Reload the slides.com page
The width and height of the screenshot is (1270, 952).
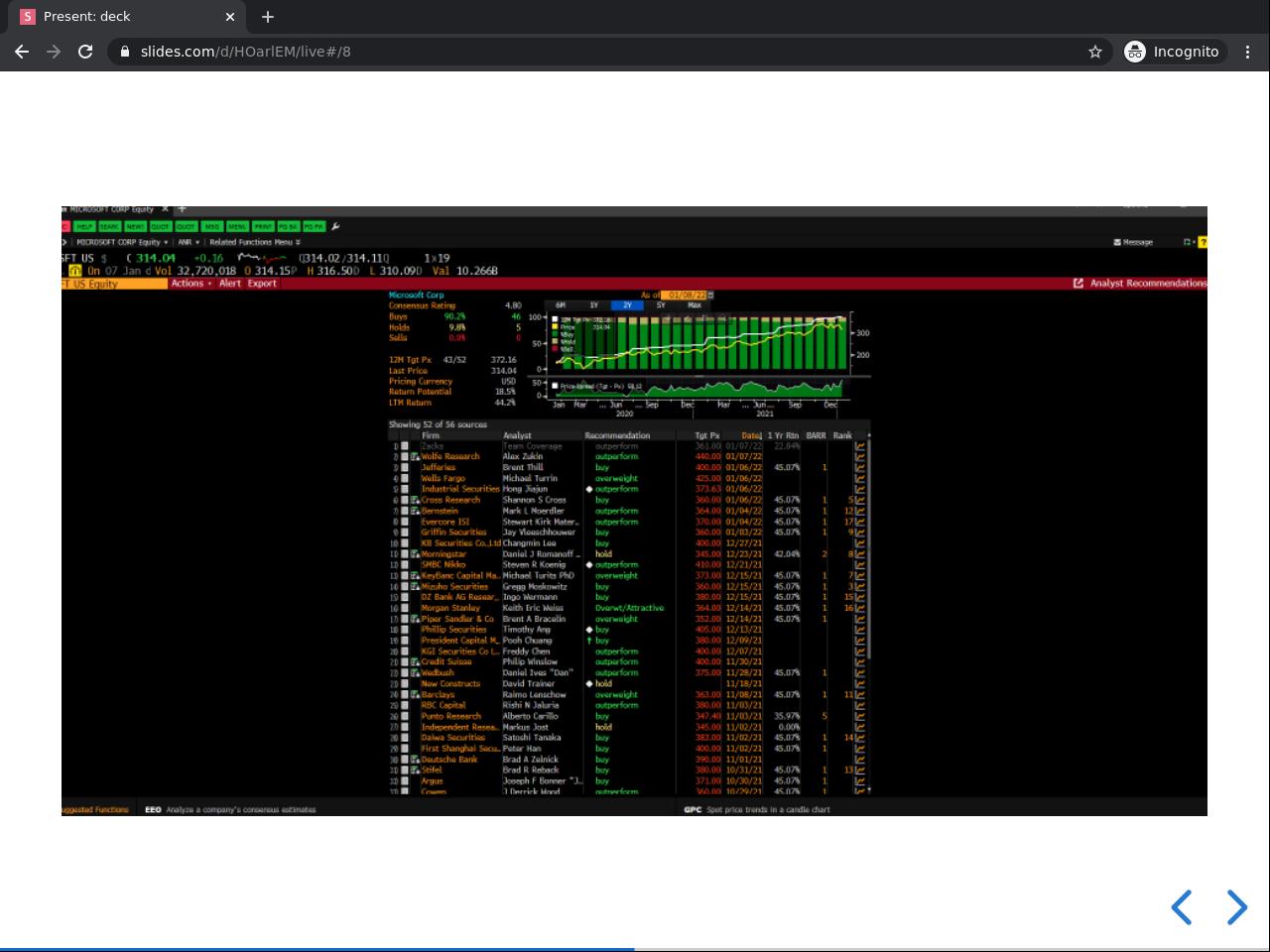[x=85, y=52]
